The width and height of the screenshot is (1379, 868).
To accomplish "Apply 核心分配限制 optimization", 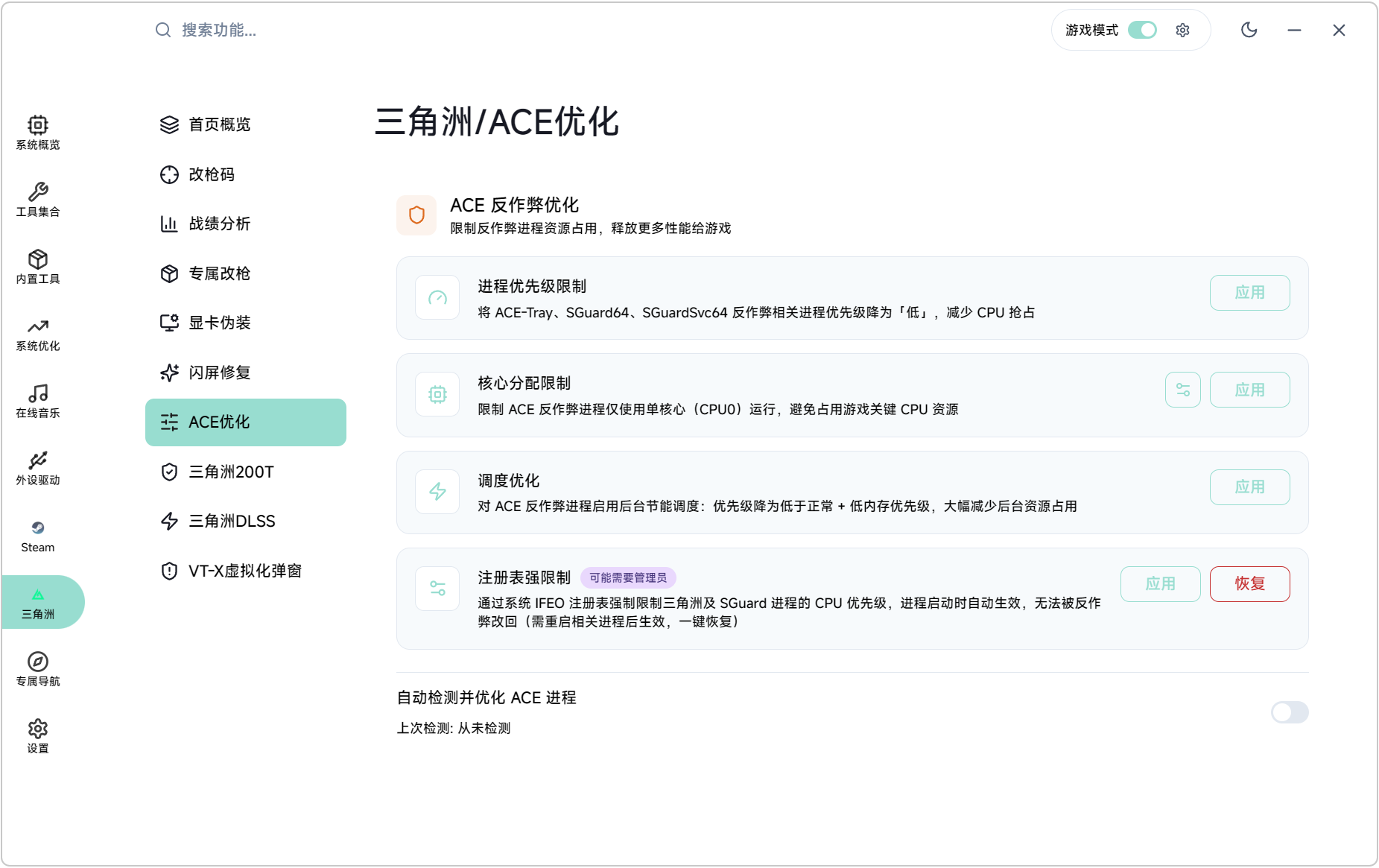I will pyautogui.click(x=1250, y=390).
